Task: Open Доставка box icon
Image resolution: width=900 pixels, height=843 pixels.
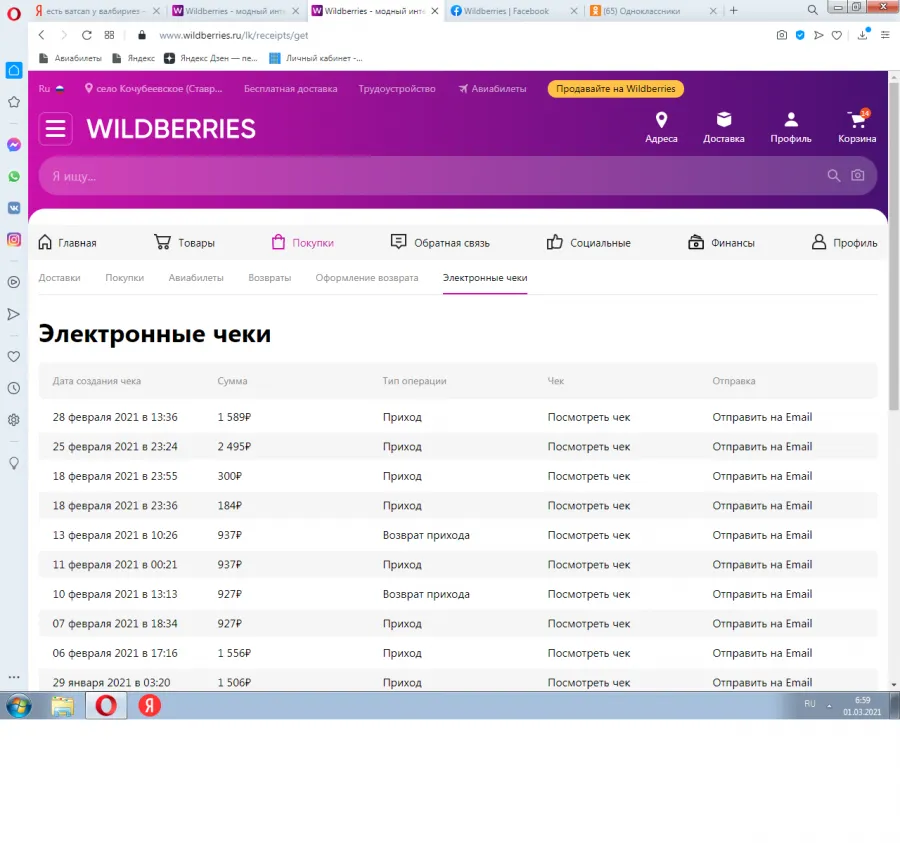Action: (724, 127)
